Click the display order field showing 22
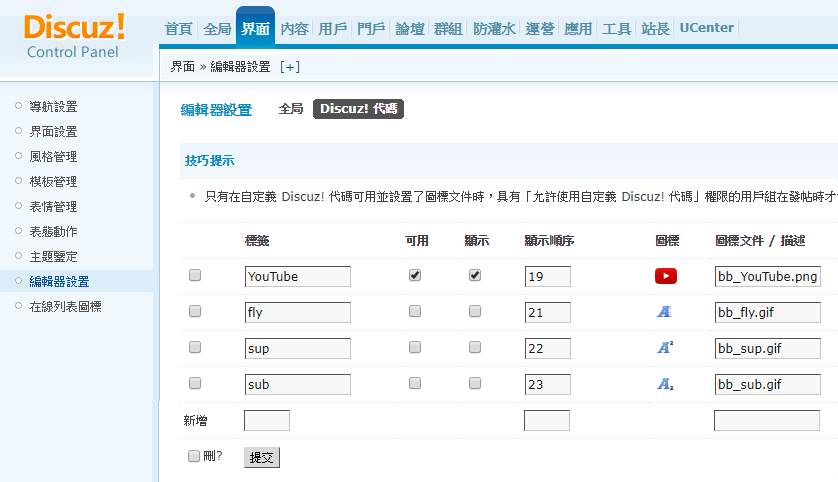 tap(547, 348)
